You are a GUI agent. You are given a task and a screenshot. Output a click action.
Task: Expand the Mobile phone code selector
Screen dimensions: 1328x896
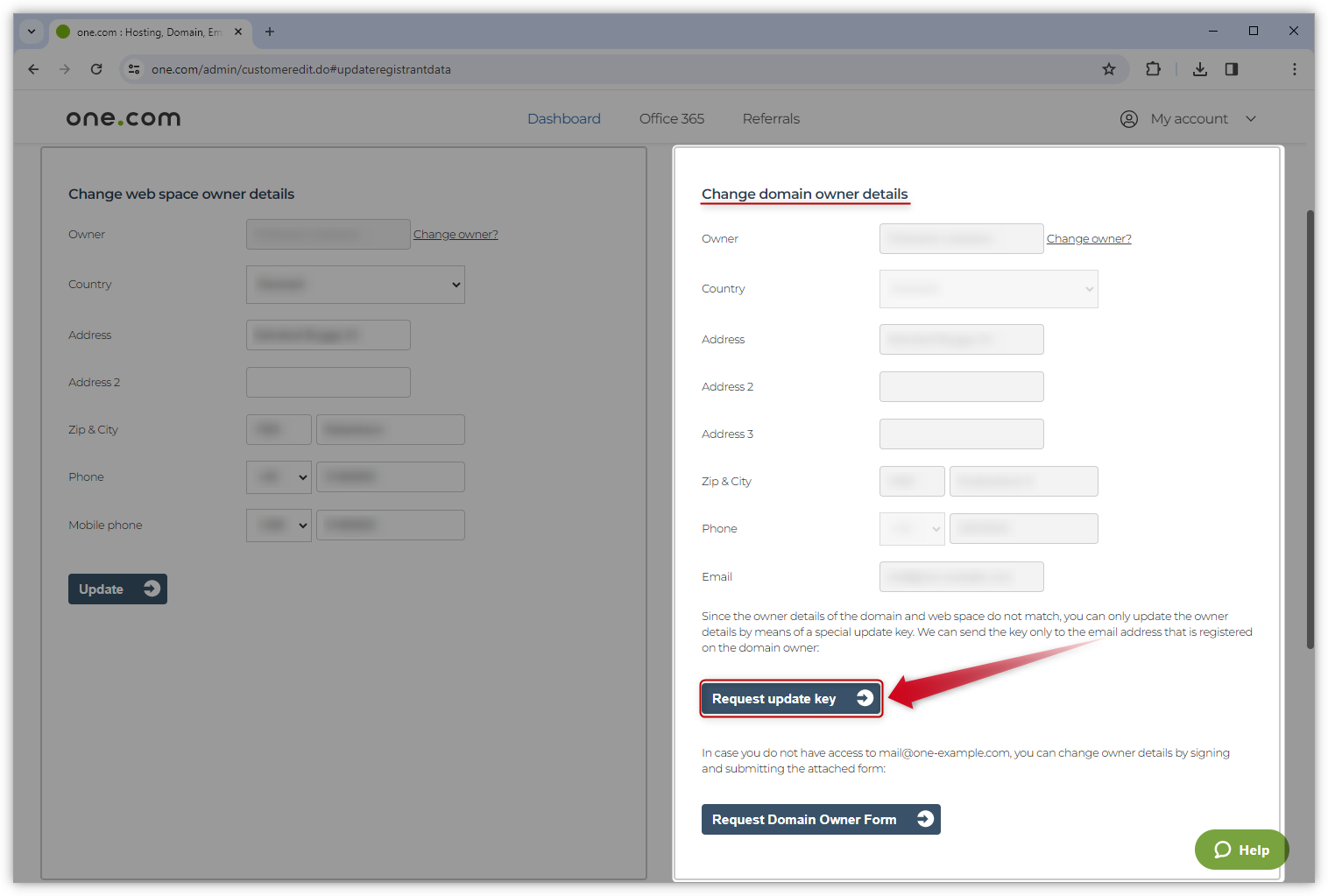tap(279, 525)
